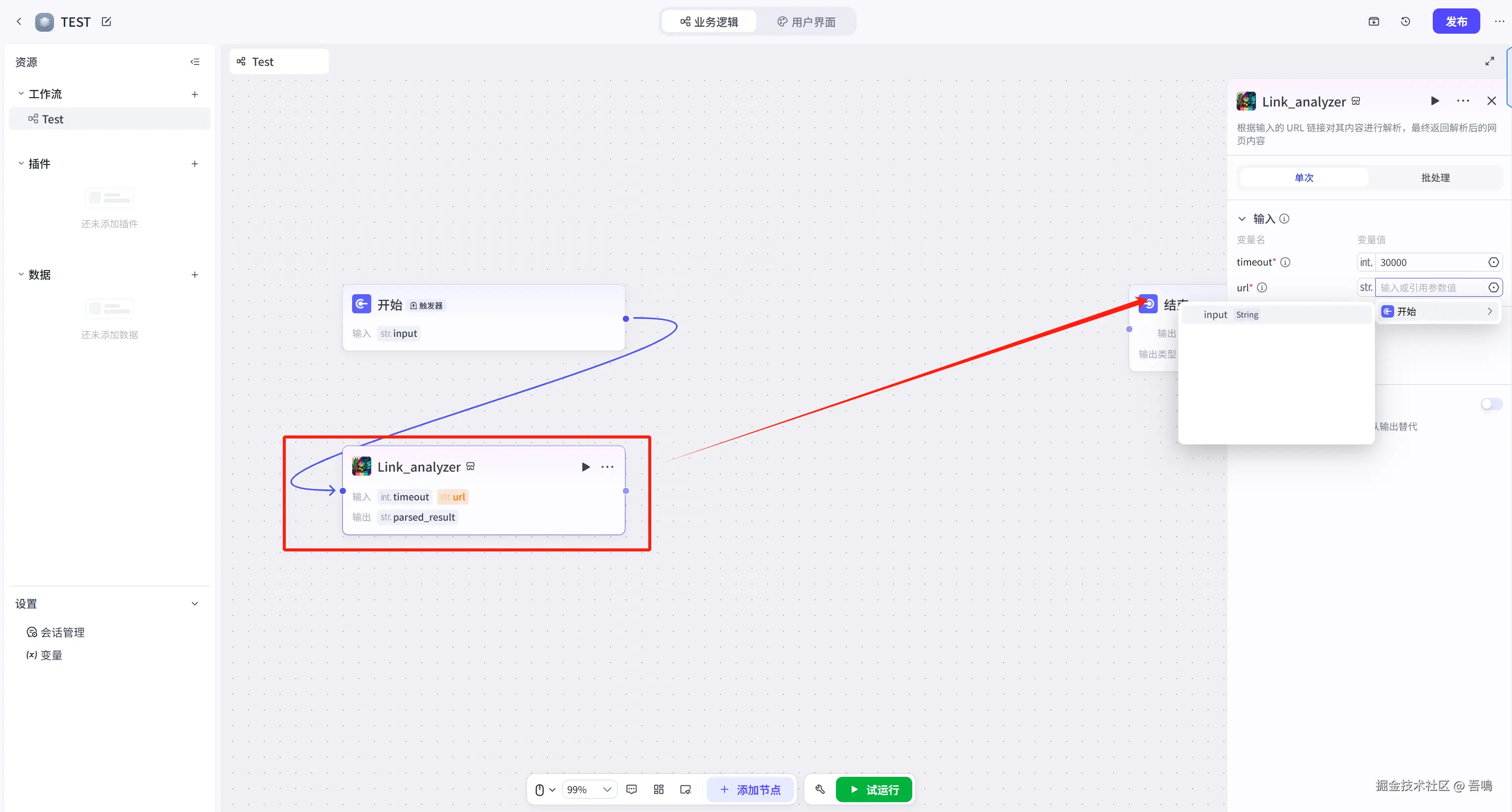The width and height of the screenshot is (1512, 812).
Task: Switch to 用户界面 tab
Action: pos(806,22)
